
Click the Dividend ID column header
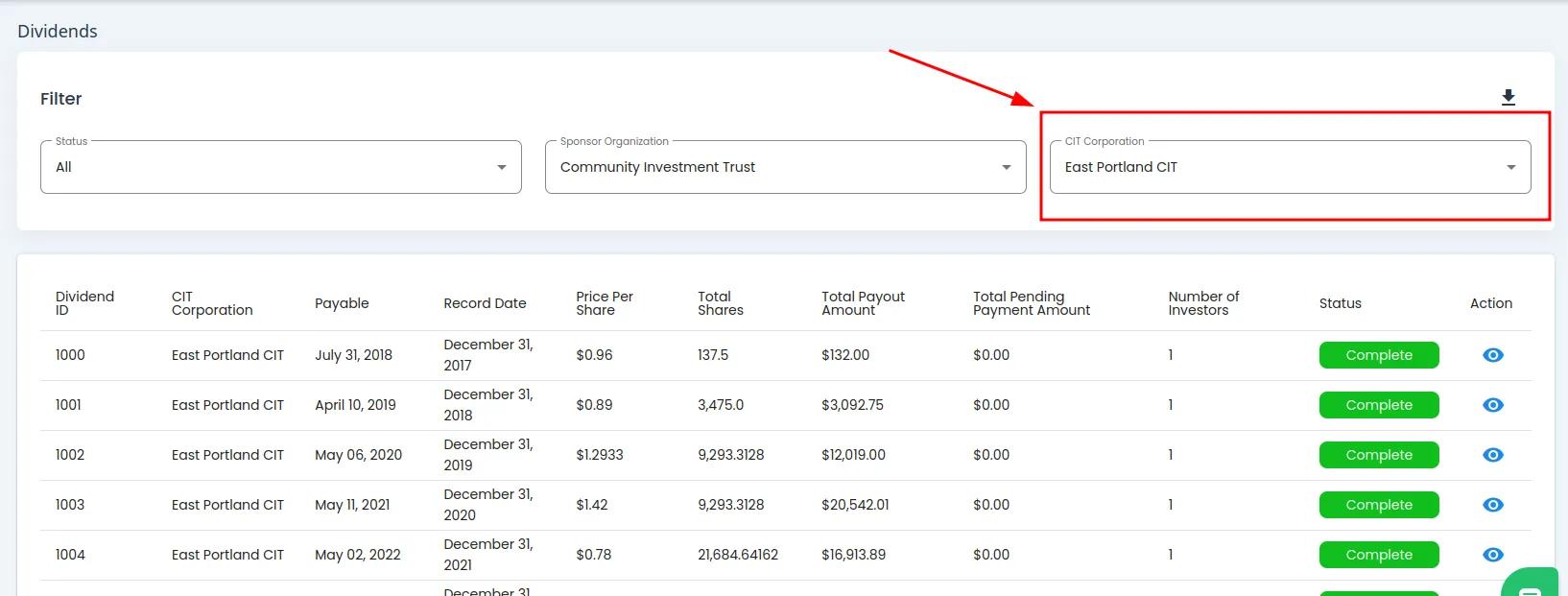tap(84, 303)
